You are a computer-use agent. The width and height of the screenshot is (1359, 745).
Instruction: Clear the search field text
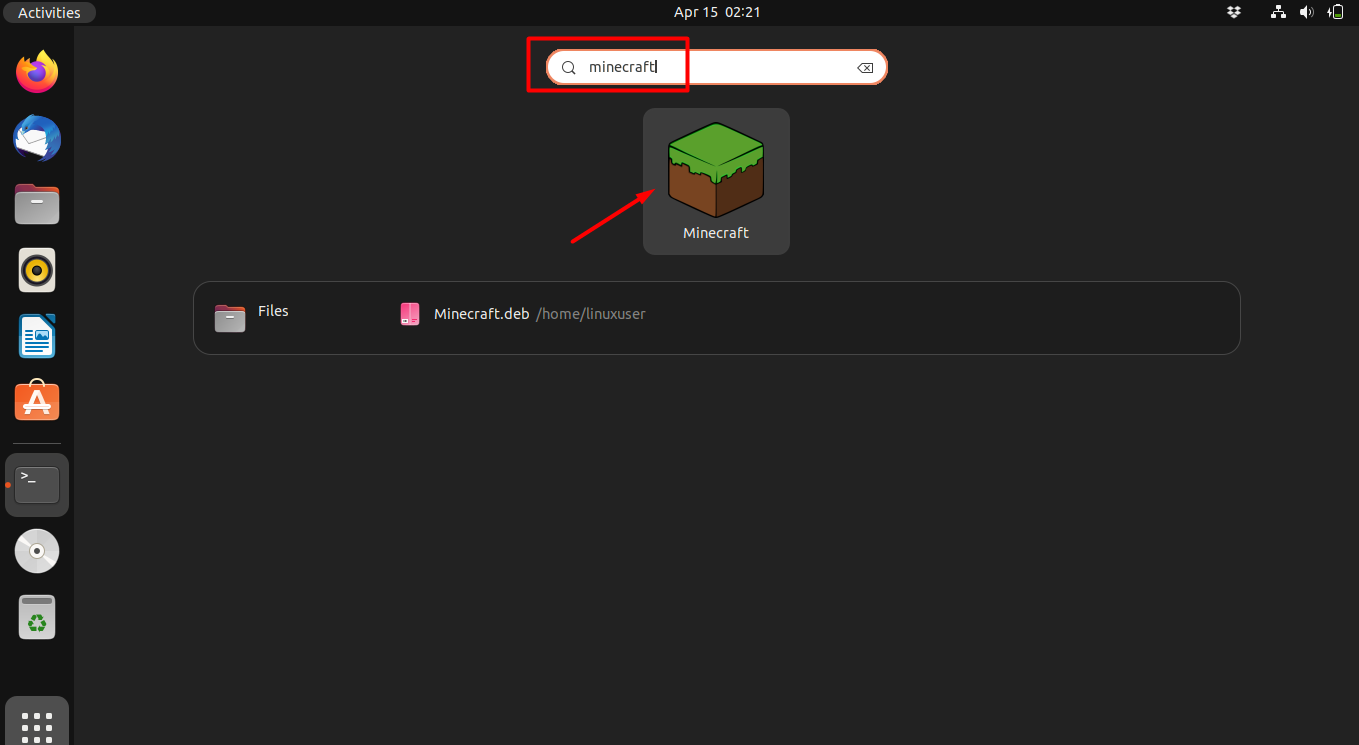(x=865, y=68)
